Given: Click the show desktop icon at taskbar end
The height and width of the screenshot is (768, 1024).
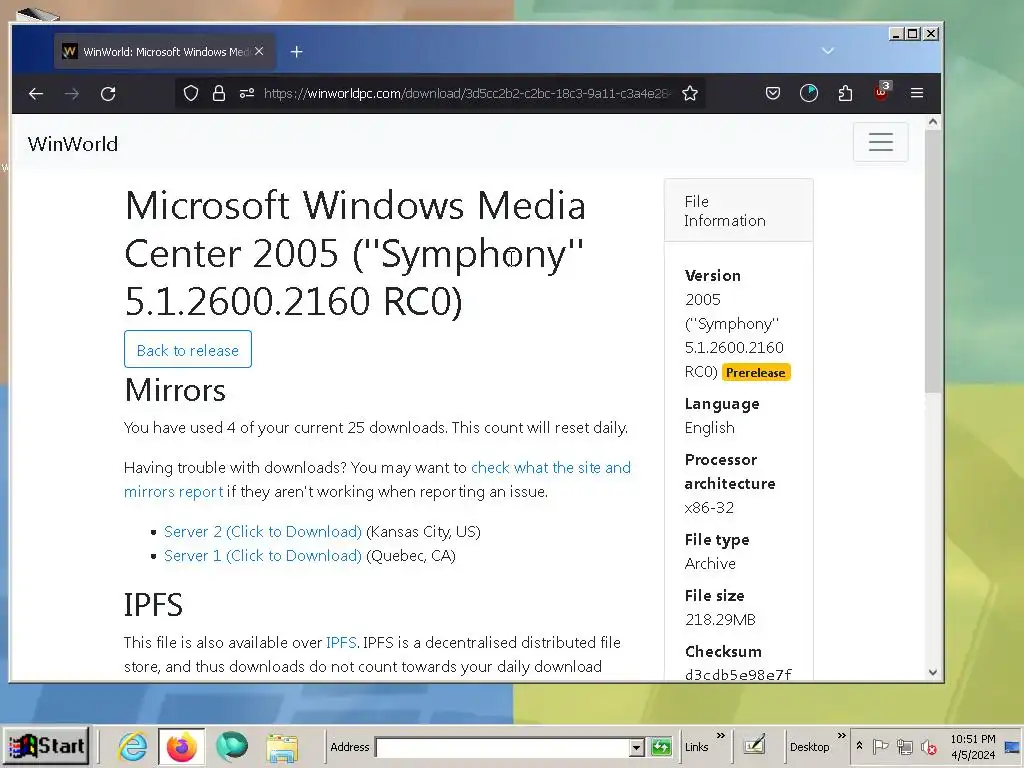Looking at the screenshot, I should (x=1014, y=746).
